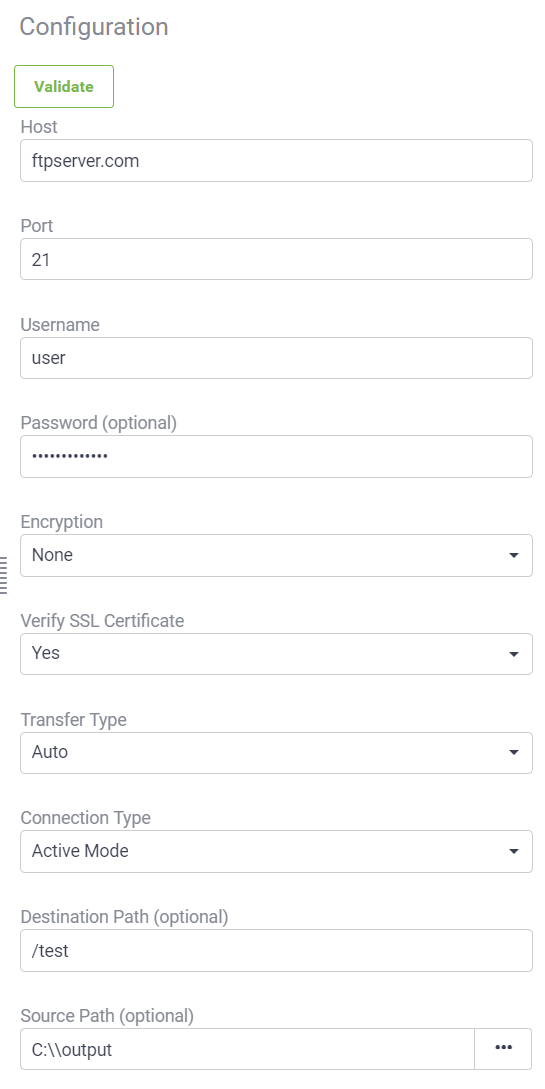The height and width of the screenshot is (1089, 545).
Task: Focus the Source Path field with C:\\output
Action: [x=247, y=1049]
